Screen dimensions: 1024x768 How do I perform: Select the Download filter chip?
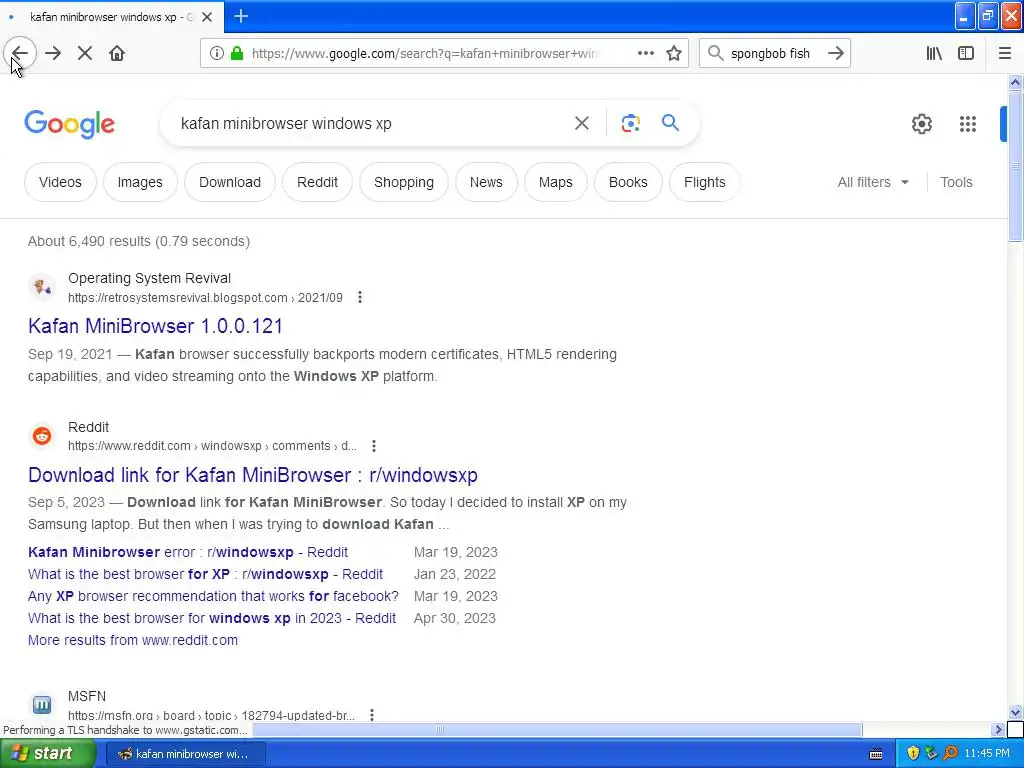click(x=230, y=182)
